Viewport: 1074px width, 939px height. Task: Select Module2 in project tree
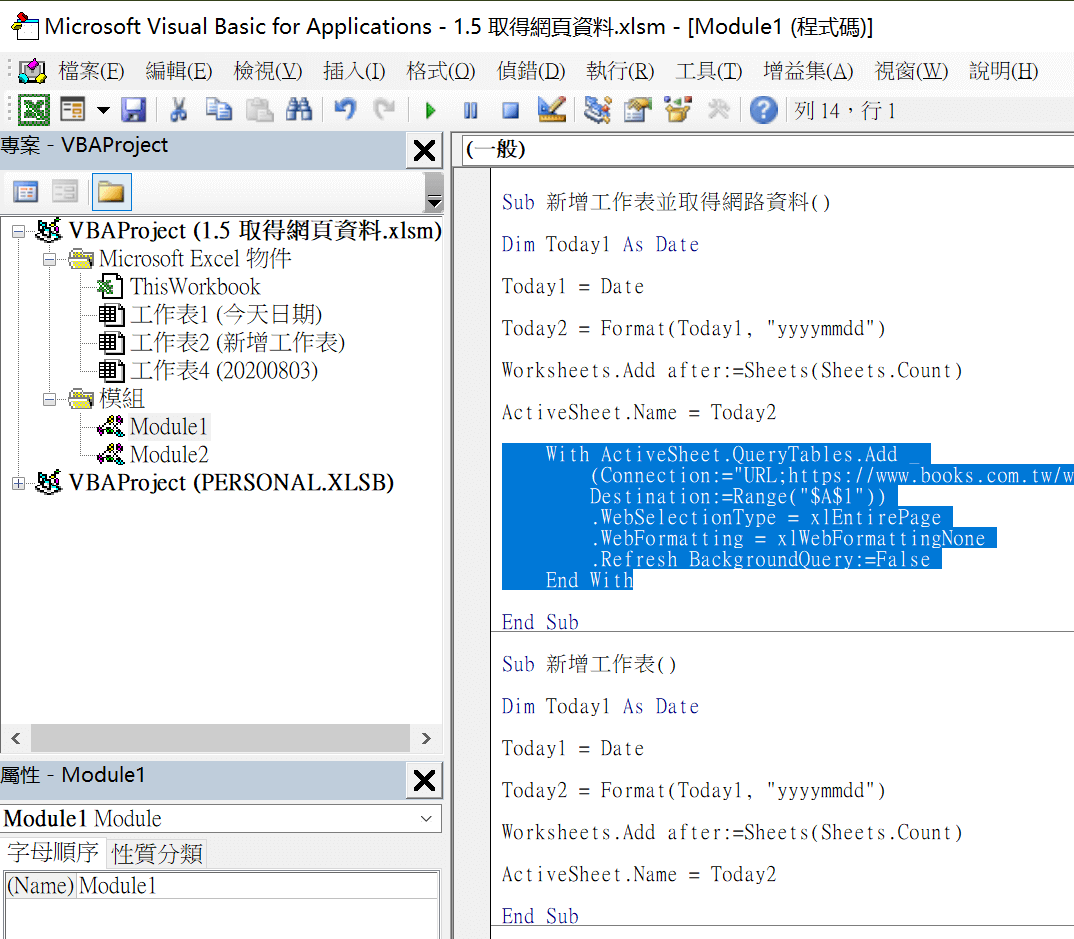169,455
